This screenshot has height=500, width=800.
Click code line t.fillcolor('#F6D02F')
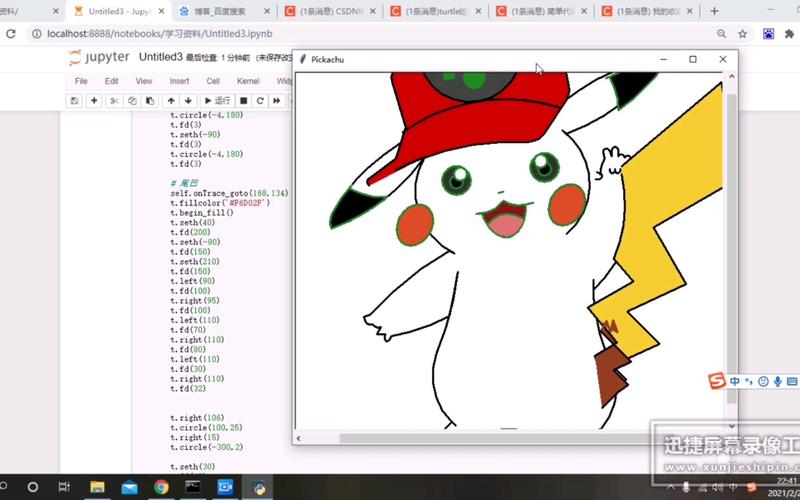220,203
